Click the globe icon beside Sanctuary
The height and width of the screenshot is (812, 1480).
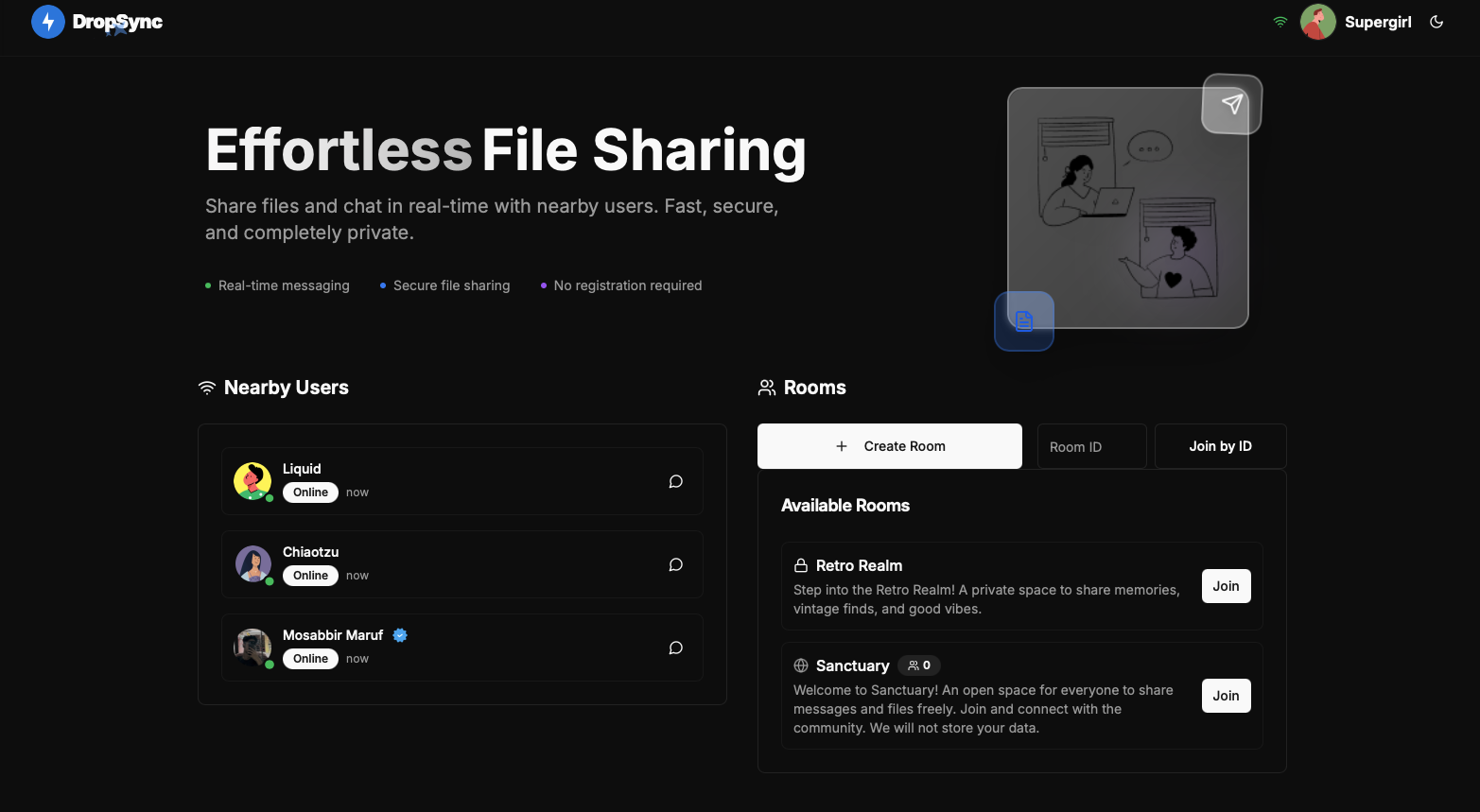(x=801, y=665)
